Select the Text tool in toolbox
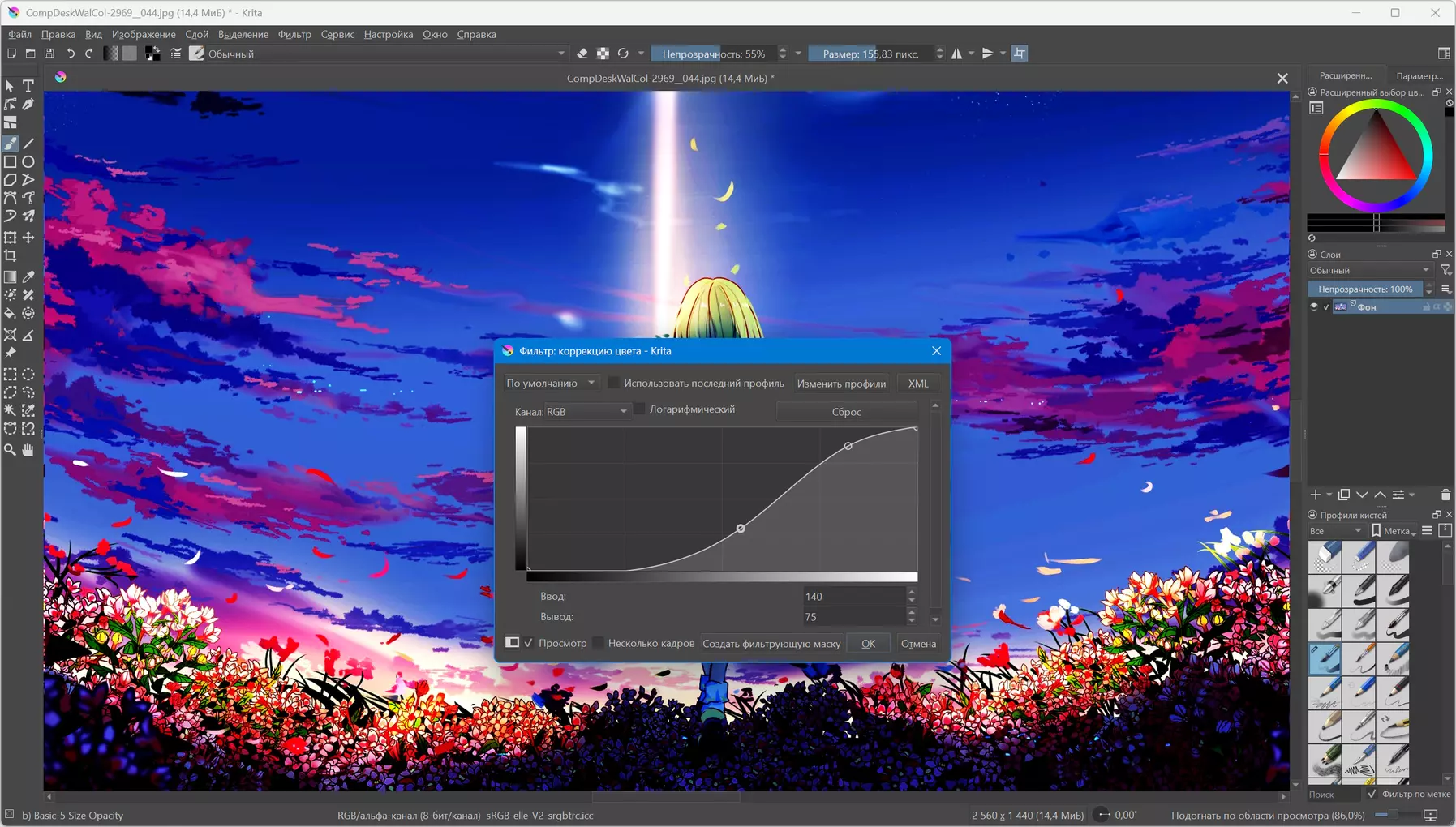 click(x=28, y=86)
